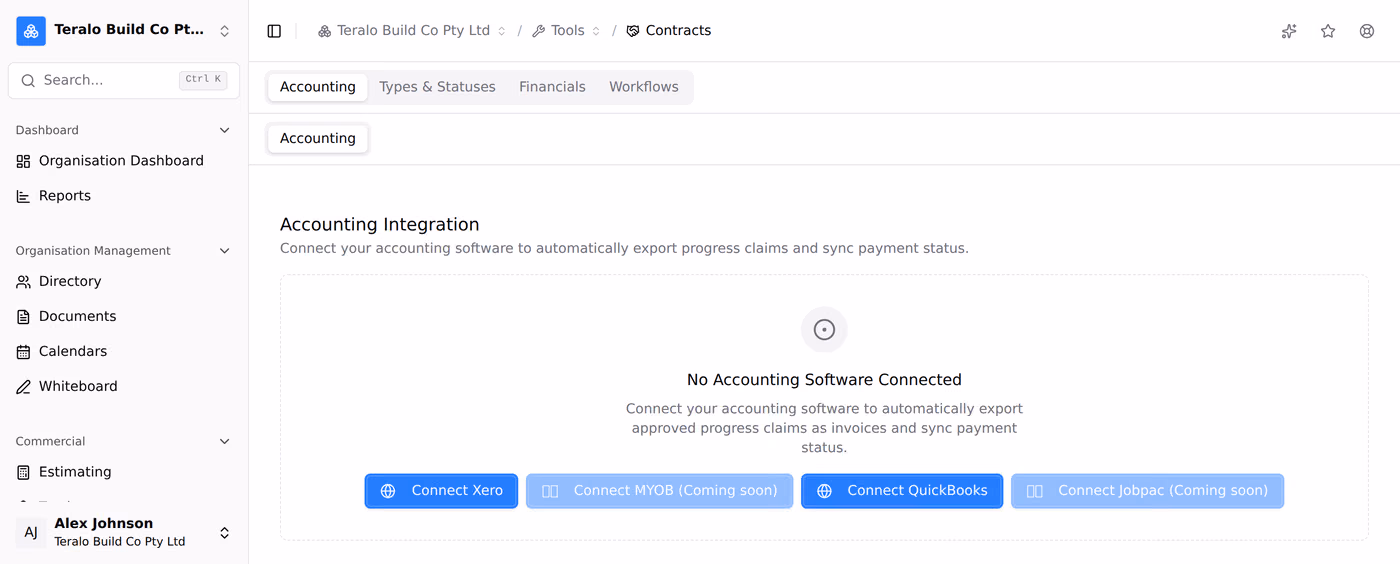Image resolution: width=1400 pixels, height=564 pixels.
Task: Click the breadcrumb organisation icon
Action: click(324, 31)
